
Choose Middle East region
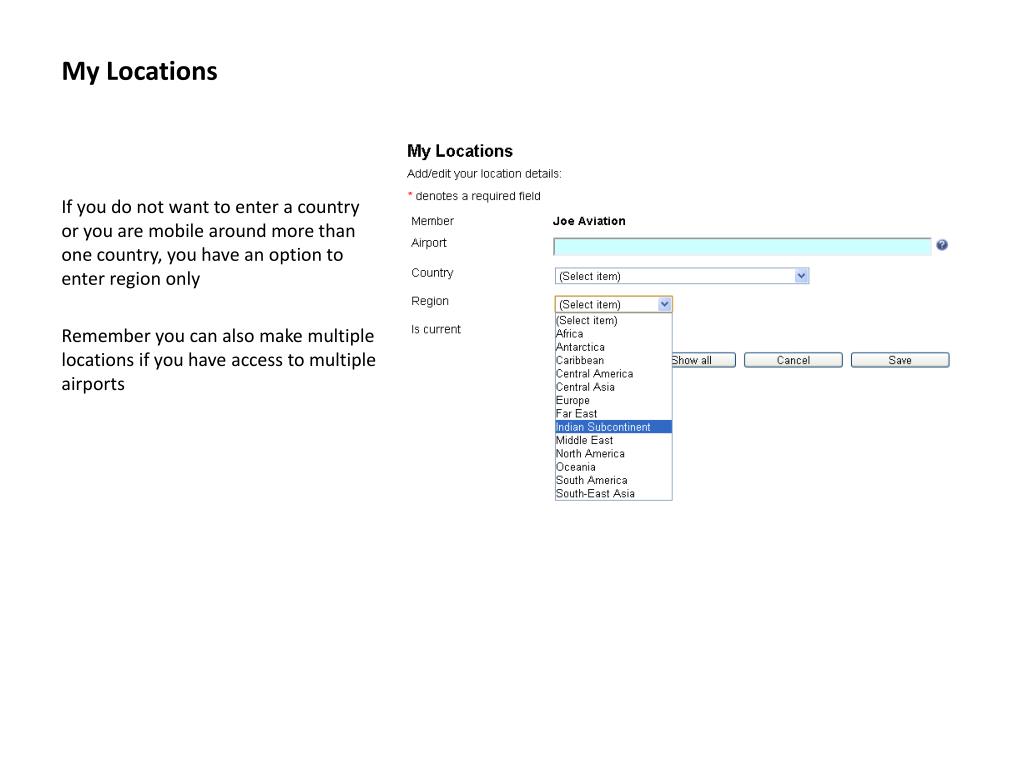[613, 441]
